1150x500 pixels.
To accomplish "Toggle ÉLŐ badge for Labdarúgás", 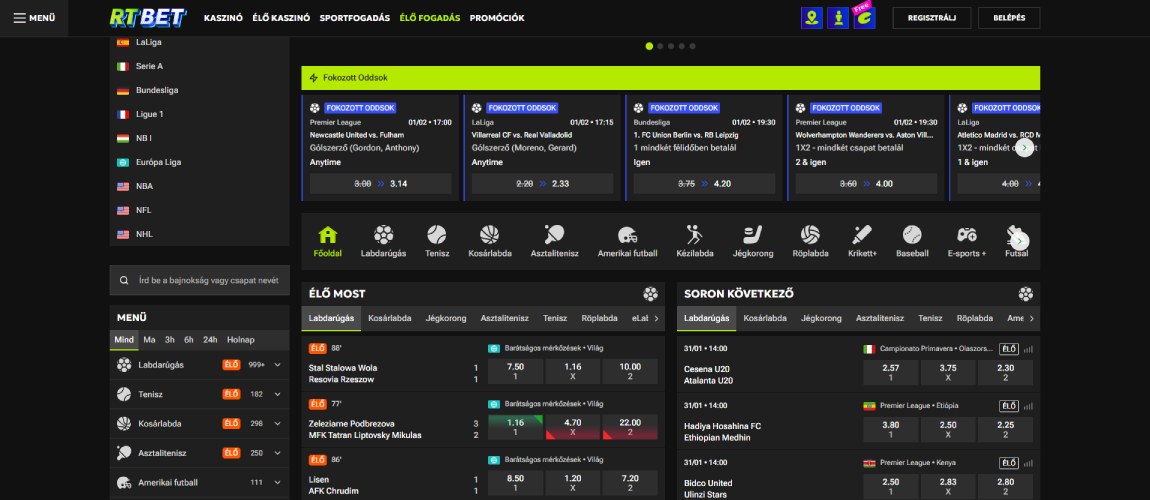I will click(231, 365).
